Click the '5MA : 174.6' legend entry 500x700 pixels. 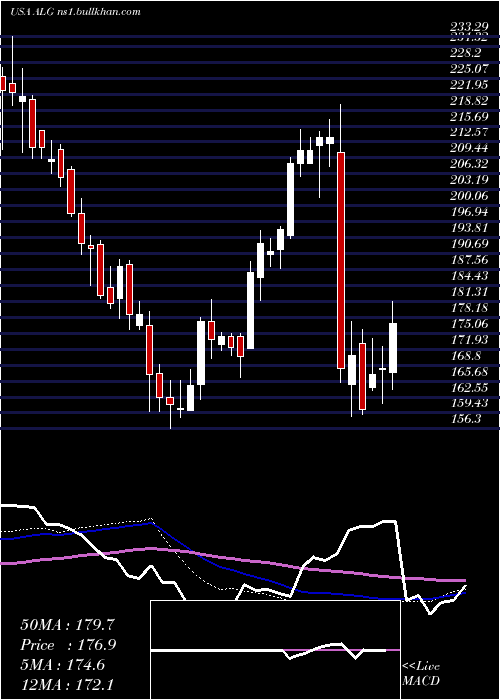tap(62, 665)
